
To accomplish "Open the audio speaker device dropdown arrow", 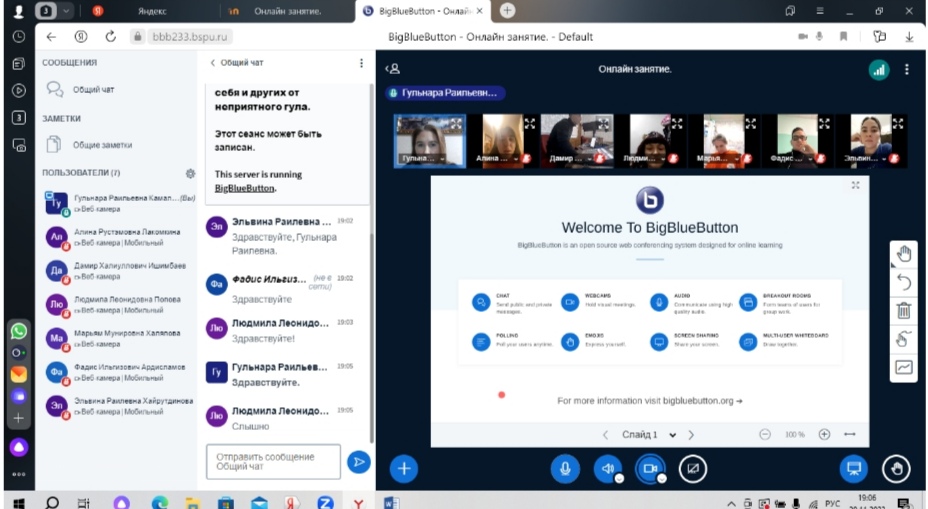I will (619, 478).
